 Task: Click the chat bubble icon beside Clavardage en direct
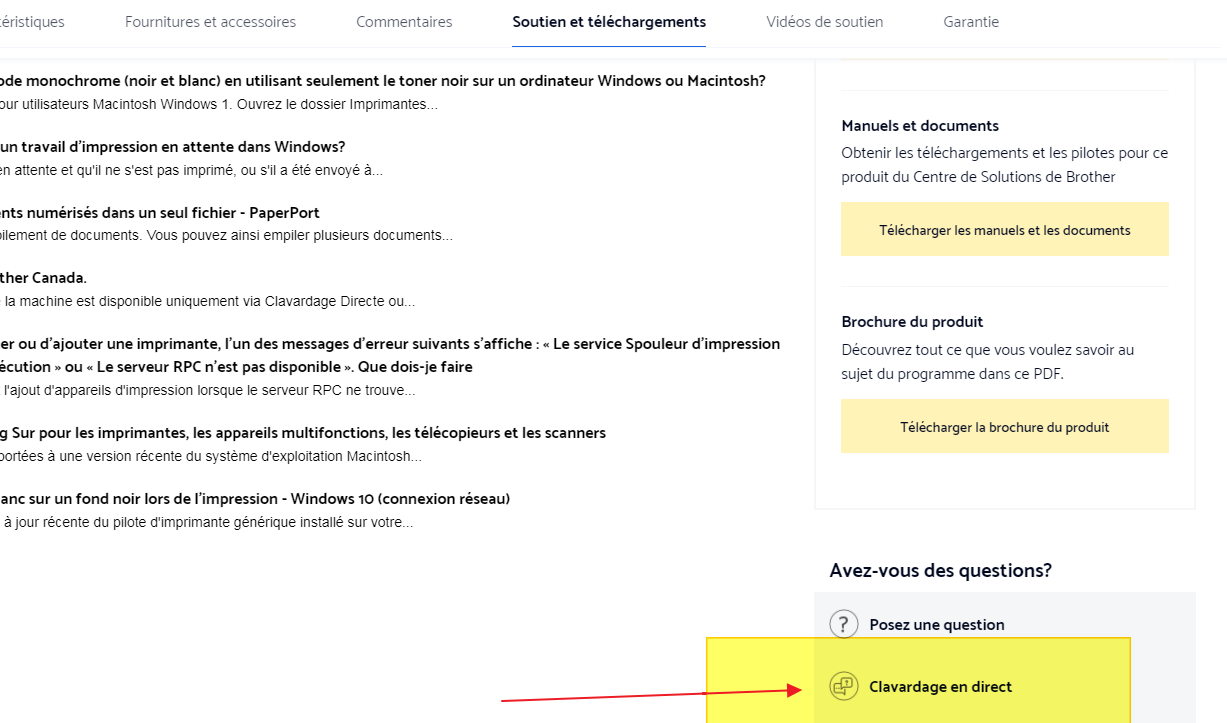pos(844,686)
